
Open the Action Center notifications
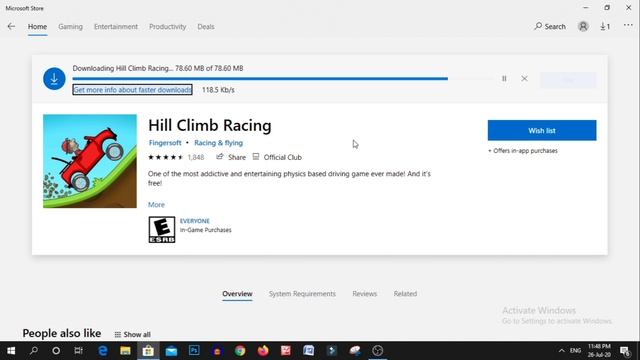coord(625,351)
